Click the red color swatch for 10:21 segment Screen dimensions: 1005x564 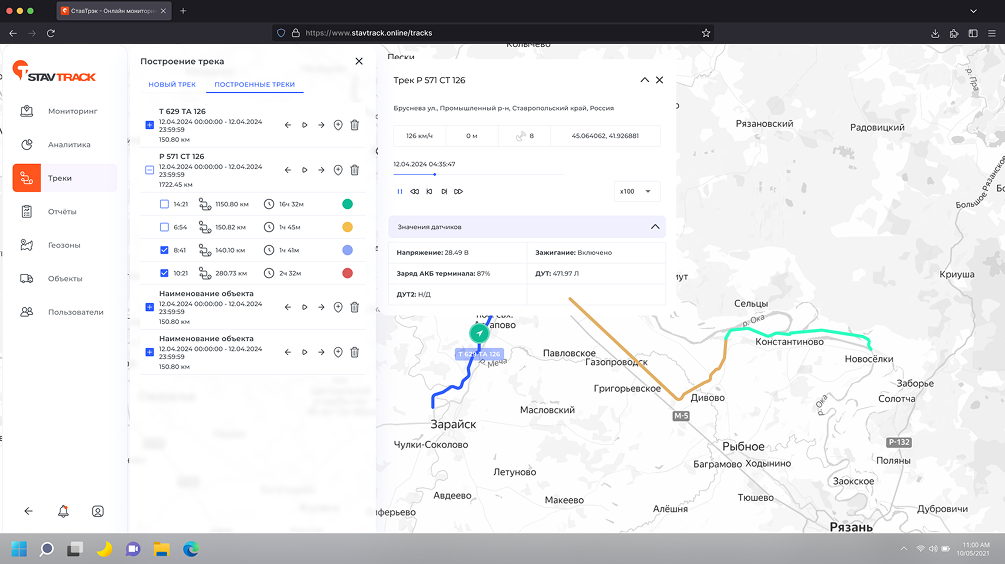tap(347, 273)
